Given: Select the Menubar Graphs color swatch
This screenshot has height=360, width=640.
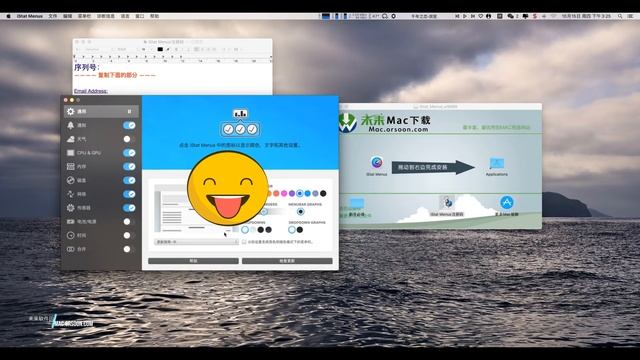Looking at the screenshot, I should [300, 211].
